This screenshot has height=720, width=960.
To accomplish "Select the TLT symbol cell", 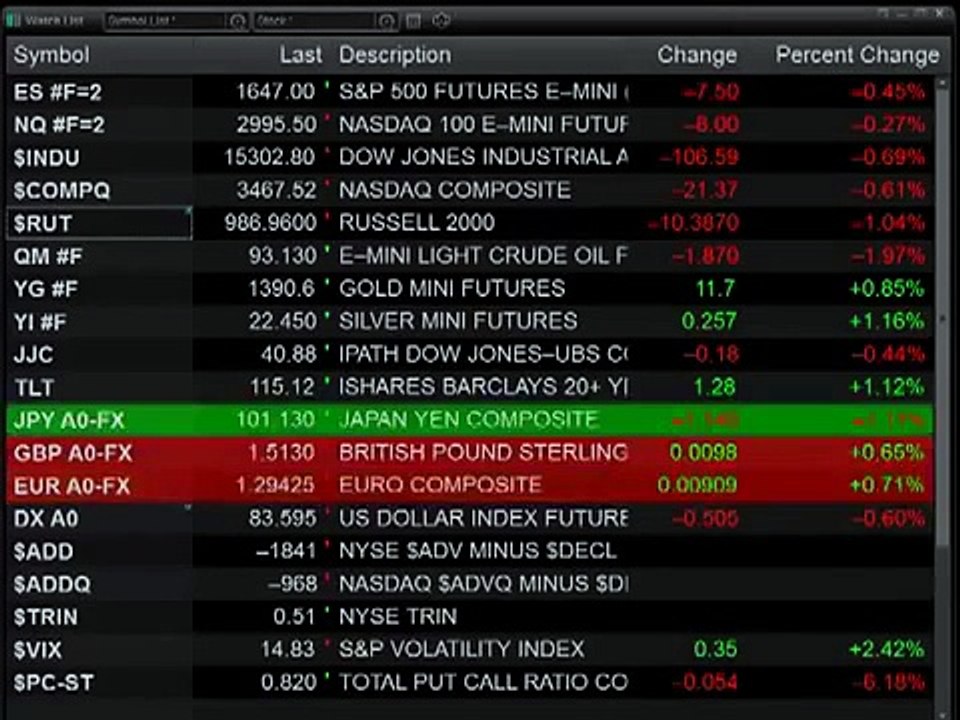I will (x=100, y=387).
